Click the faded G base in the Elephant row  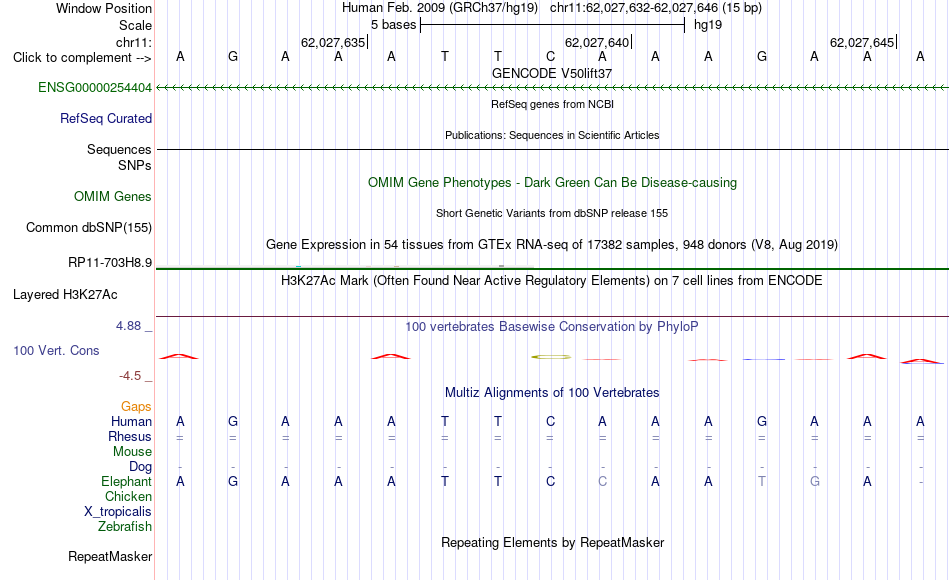point(815,481)
